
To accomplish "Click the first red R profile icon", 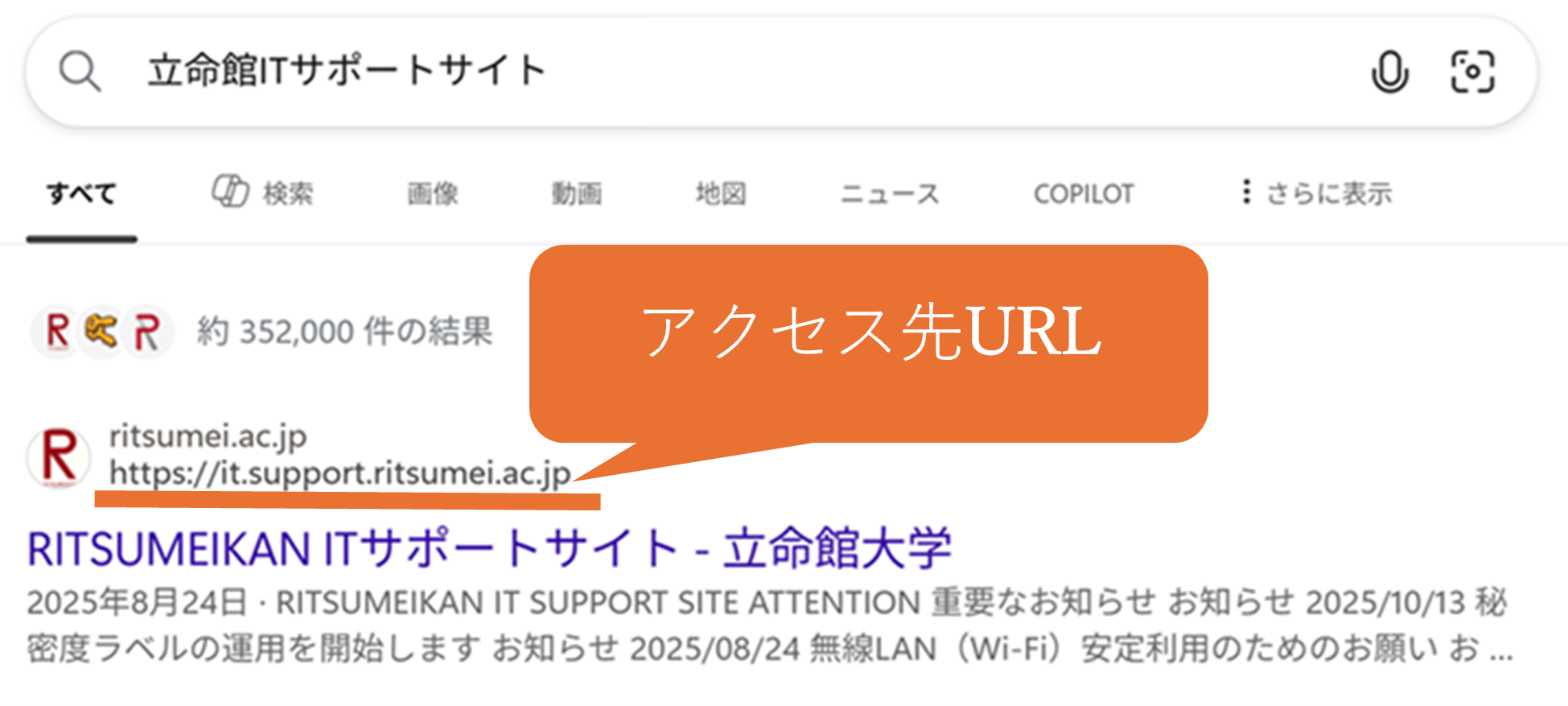I will coord(58,331).
